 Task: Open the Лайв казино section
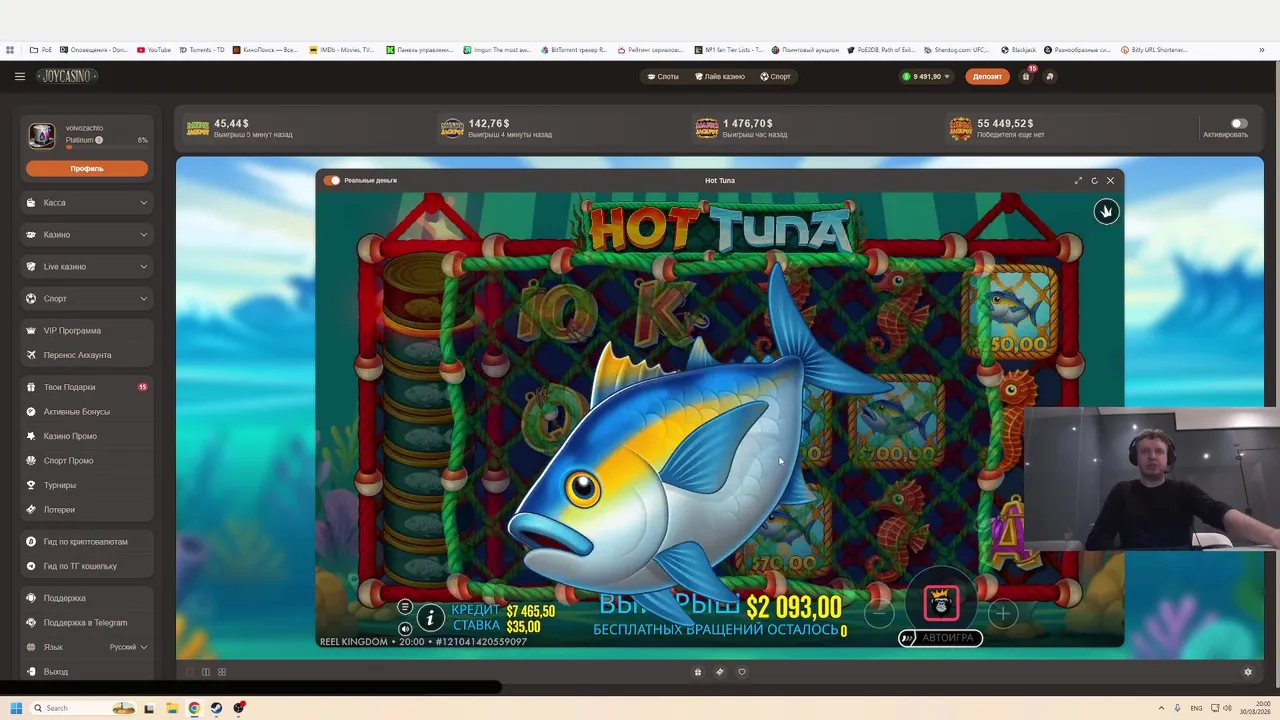click(719, 76)
